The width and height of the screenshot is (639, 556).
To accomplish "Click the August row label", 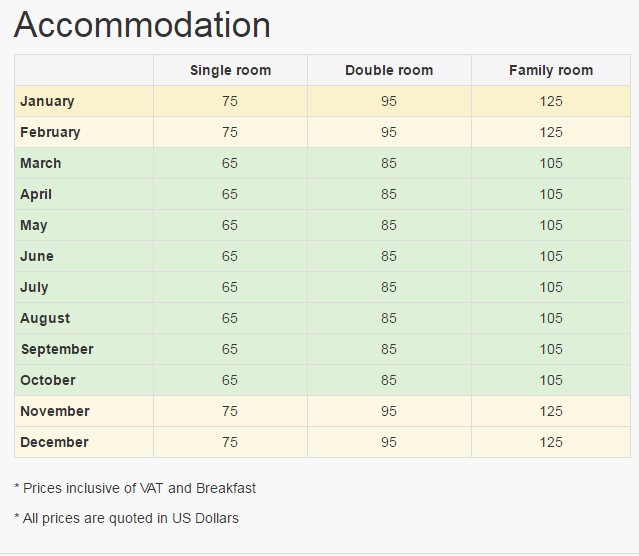I will [45, 318].
